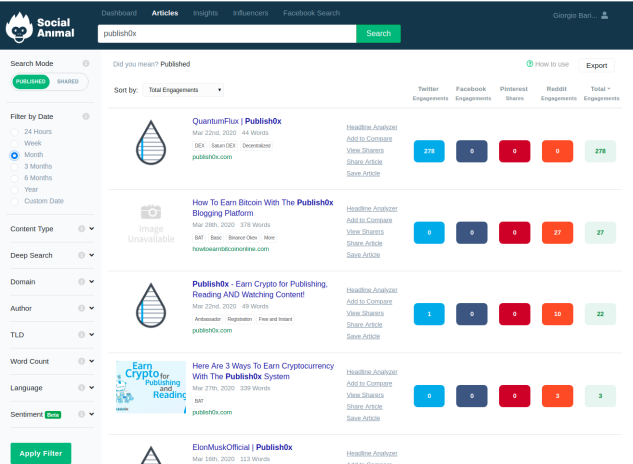The image size is (633, 464).
Task: Expand the Domain filter section
Action: pyautogui.click(x=92, y=281)
